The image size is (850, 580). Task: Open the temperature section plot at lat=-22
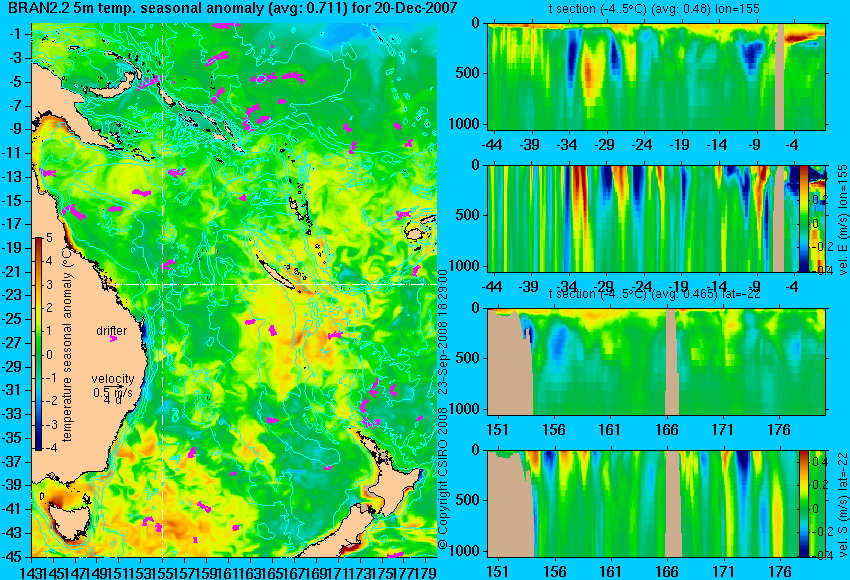click(656, 362)
